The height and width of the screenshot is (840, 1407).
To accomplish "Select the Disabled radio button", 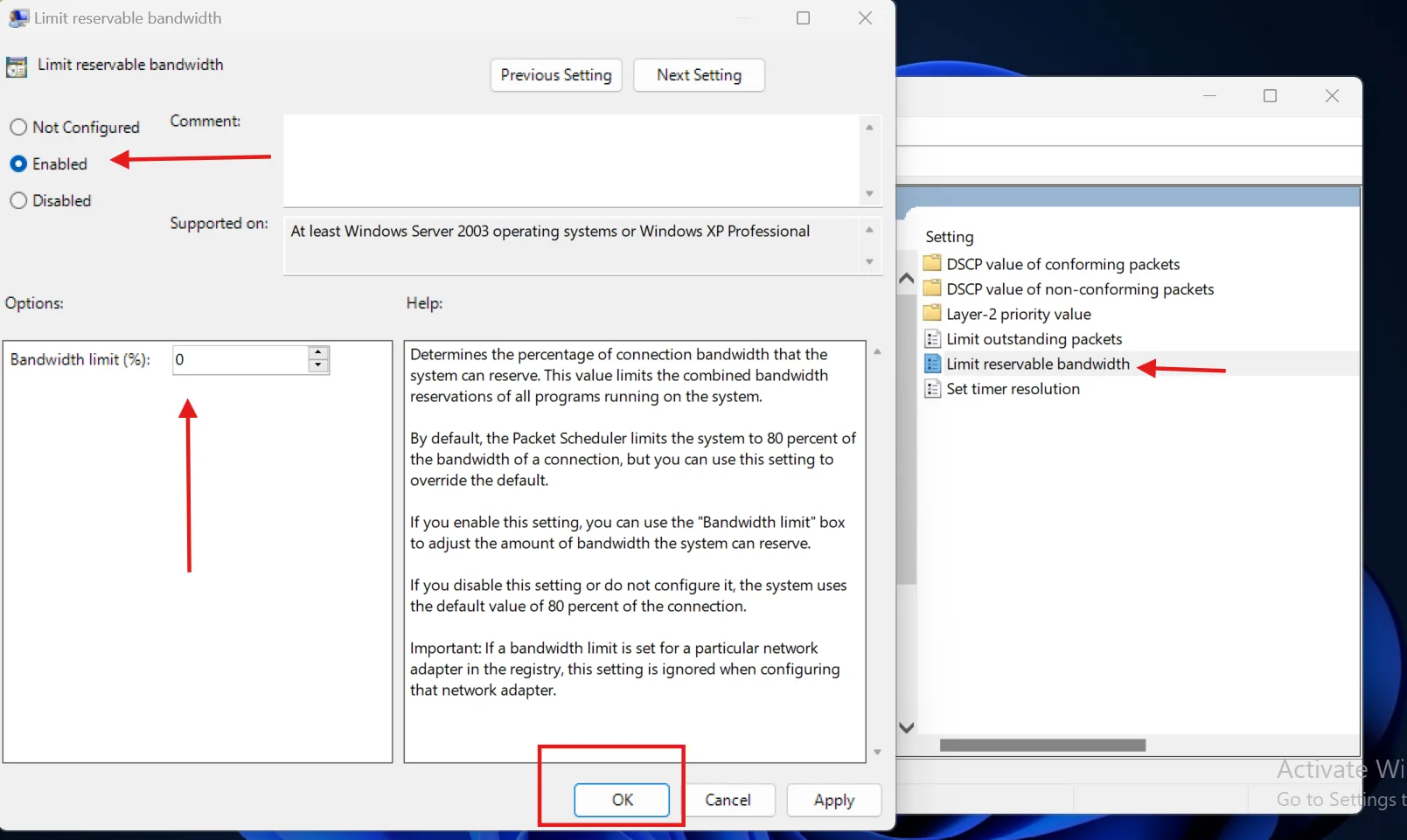I will pyautogui.click(x=18, y=201).
